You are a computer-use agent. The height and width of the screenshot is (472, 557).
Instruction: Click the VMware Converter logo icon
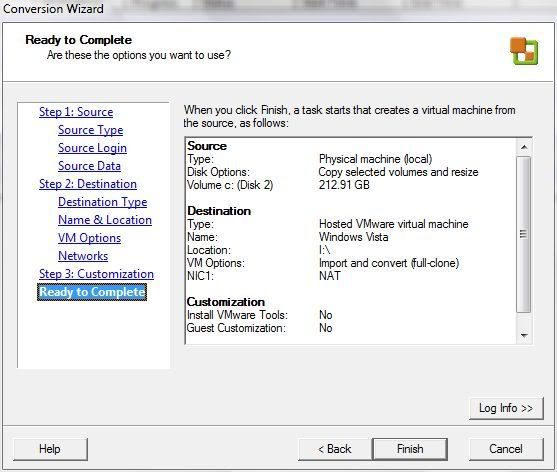click(x=524, y=51)
